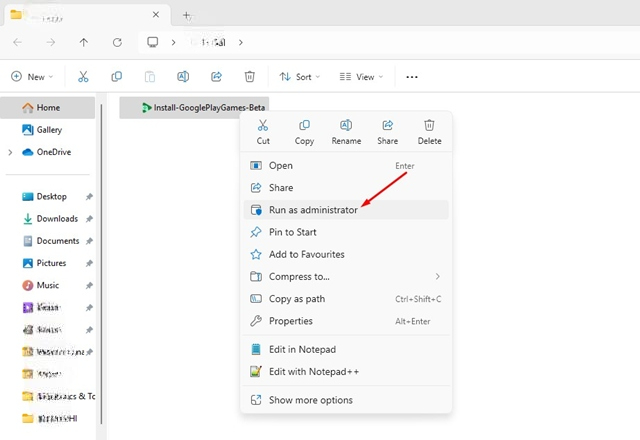This screenshot has height=440, width=640.
Task: Choose Share icon atop context menu
Action: [x=387, y=132]
